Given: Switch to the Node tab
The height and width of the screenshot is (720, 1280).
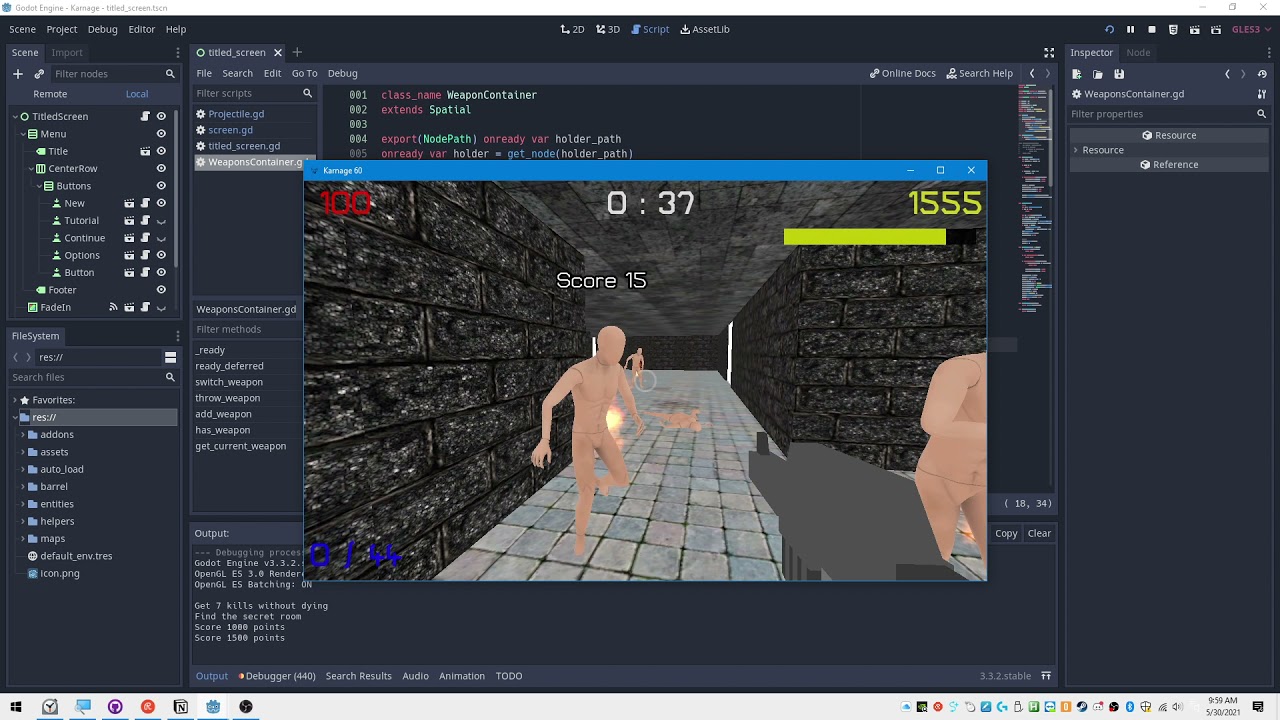Looking at the screenshot, I should point(1138,52).
